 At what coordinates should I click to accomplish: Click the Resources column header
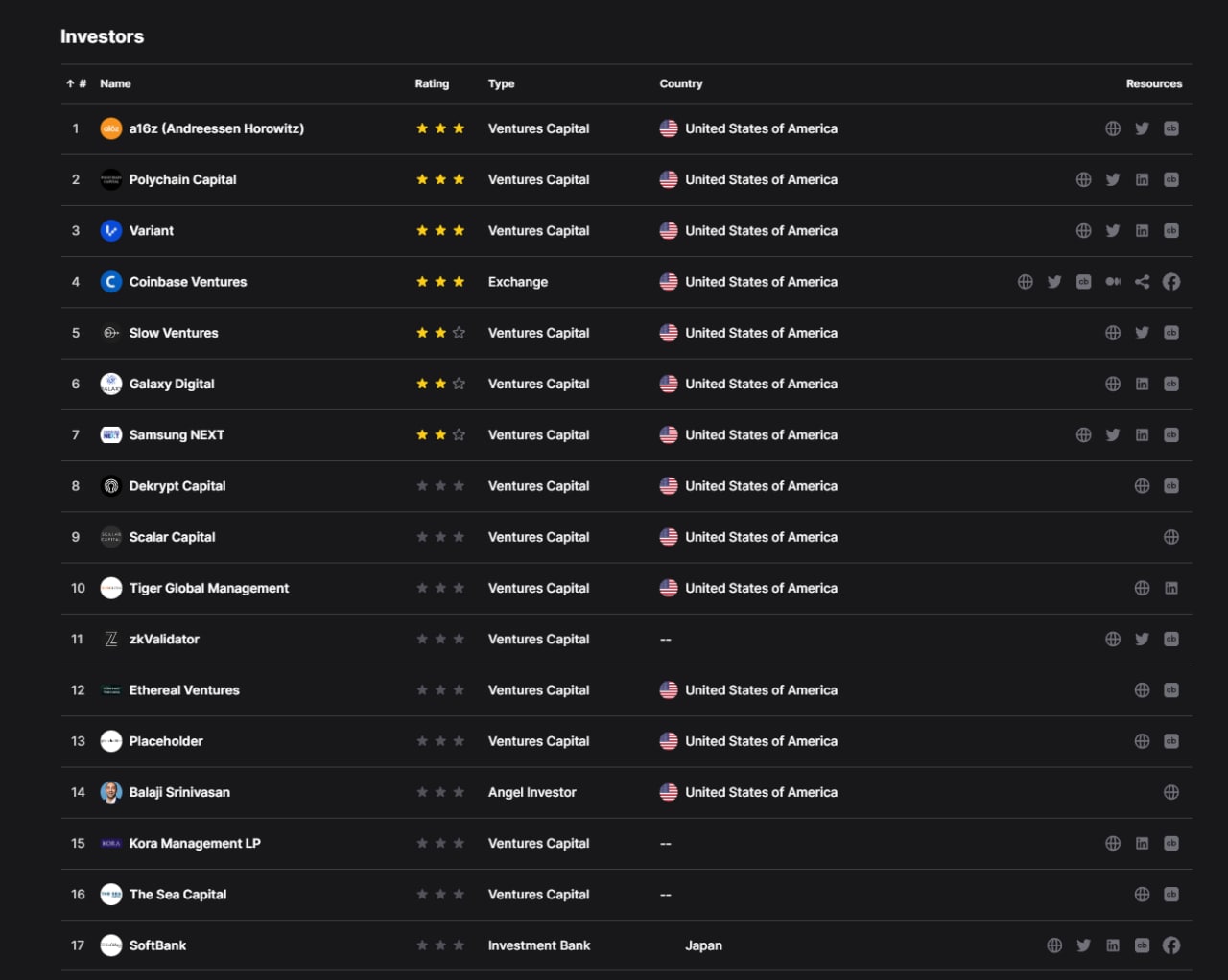click(1154, 83)
